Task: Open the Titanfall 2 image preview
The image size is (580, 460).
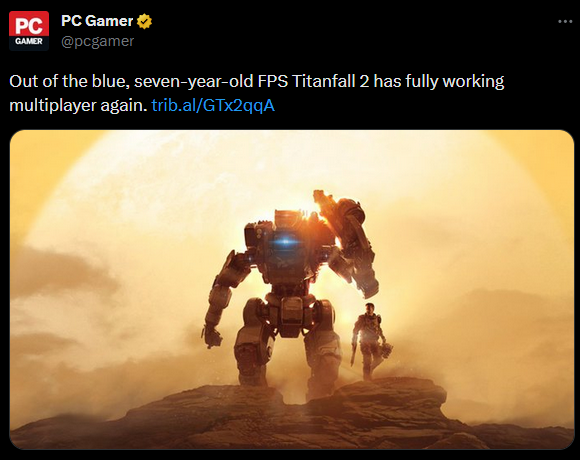Action: 291,290
